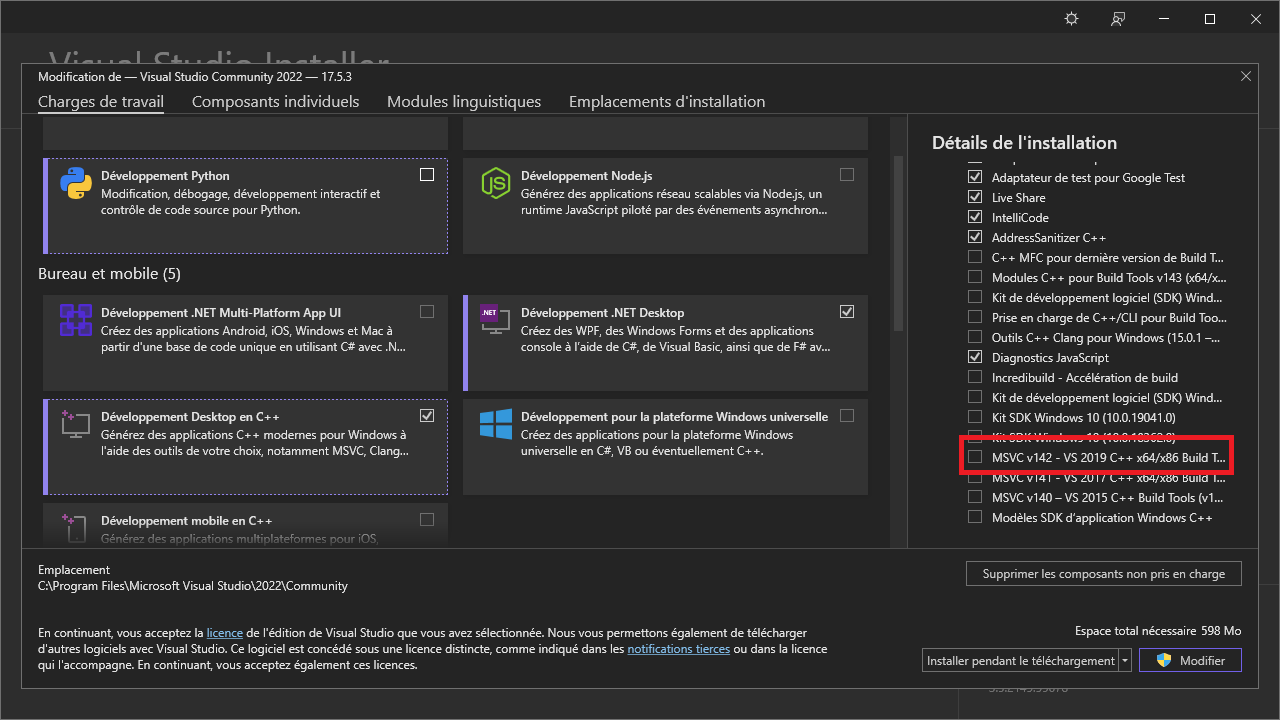Open the Modules linguistiques tab
The height and width of the screenshot is (720, 1280).
point(464,101)
